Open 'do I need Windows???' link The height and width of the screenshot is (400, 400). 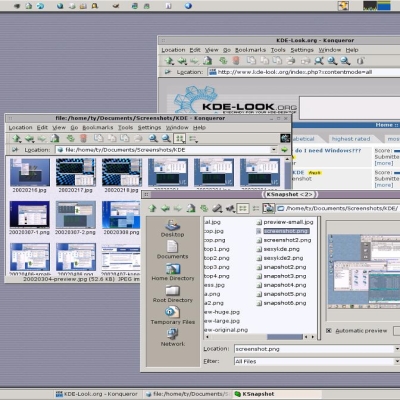coord(328,151)
